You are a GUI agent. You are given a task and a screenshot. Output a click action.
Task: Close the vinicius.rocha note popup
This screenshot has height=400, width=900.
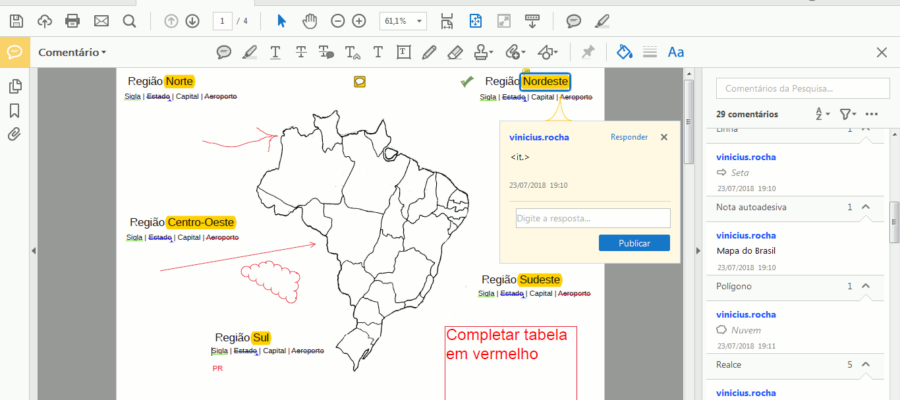coord(664,137)
